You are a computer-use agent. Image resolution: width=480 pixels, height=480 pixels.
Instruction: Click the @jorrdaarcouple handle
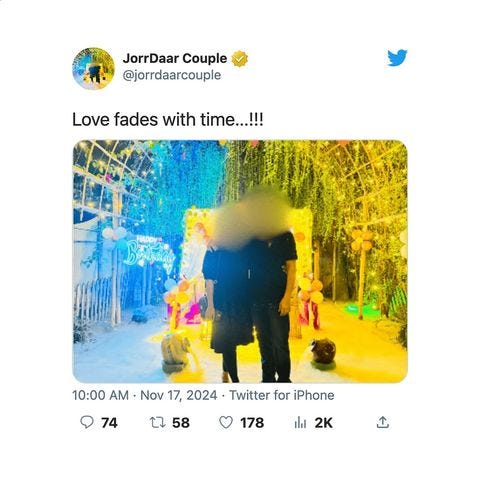coord(172,75)
